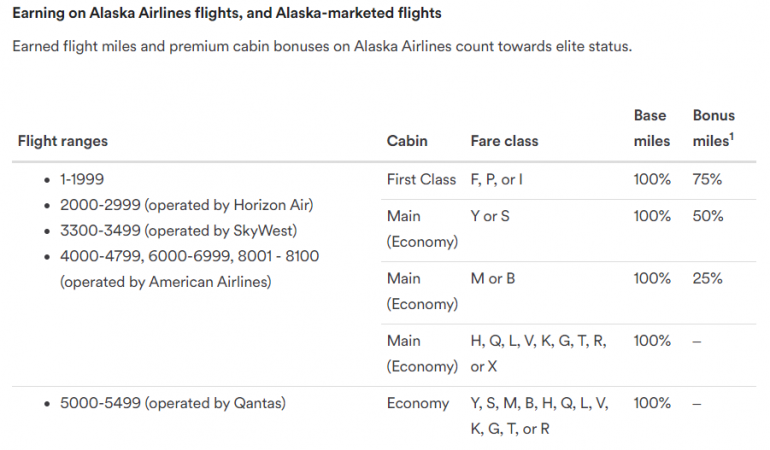This screenshot has height=450, width=770.
Task: Click the Horizon Air flight range item
Action: click(186, 205)
